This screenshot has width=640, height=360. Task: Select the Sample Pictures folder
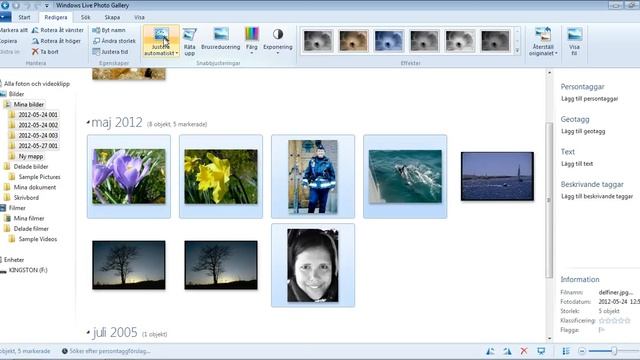click(x=39, y=177)
